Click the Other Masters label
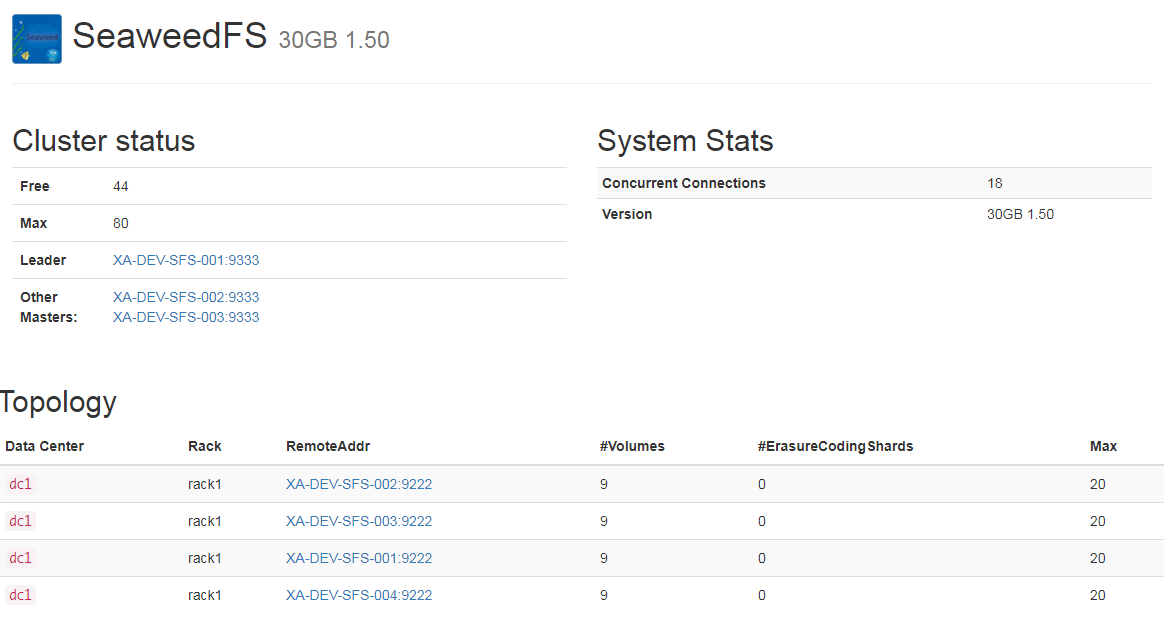This screenshot has height=626, width=1164. coord(48,307)
